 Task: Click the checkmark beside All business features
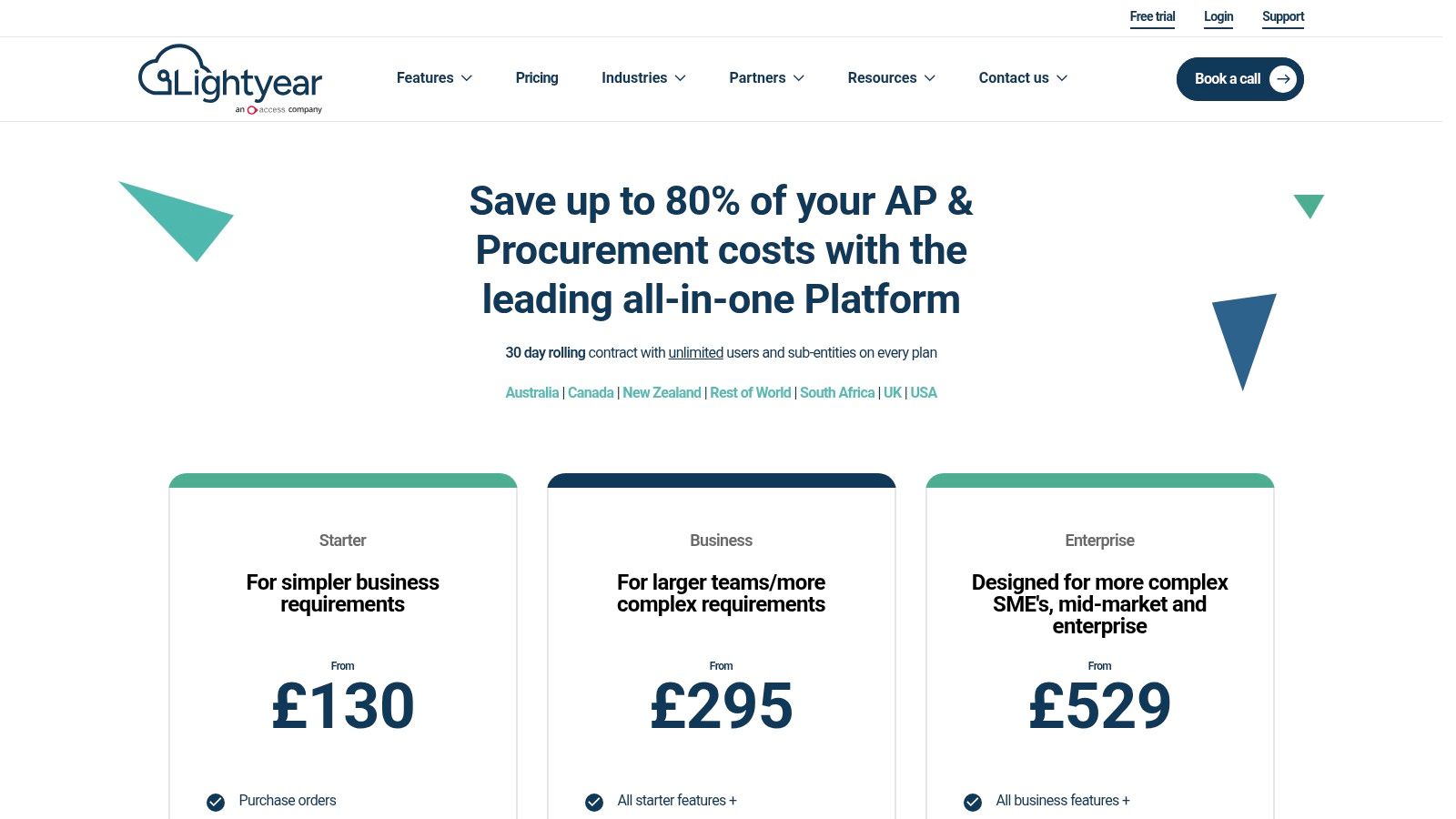972,803
